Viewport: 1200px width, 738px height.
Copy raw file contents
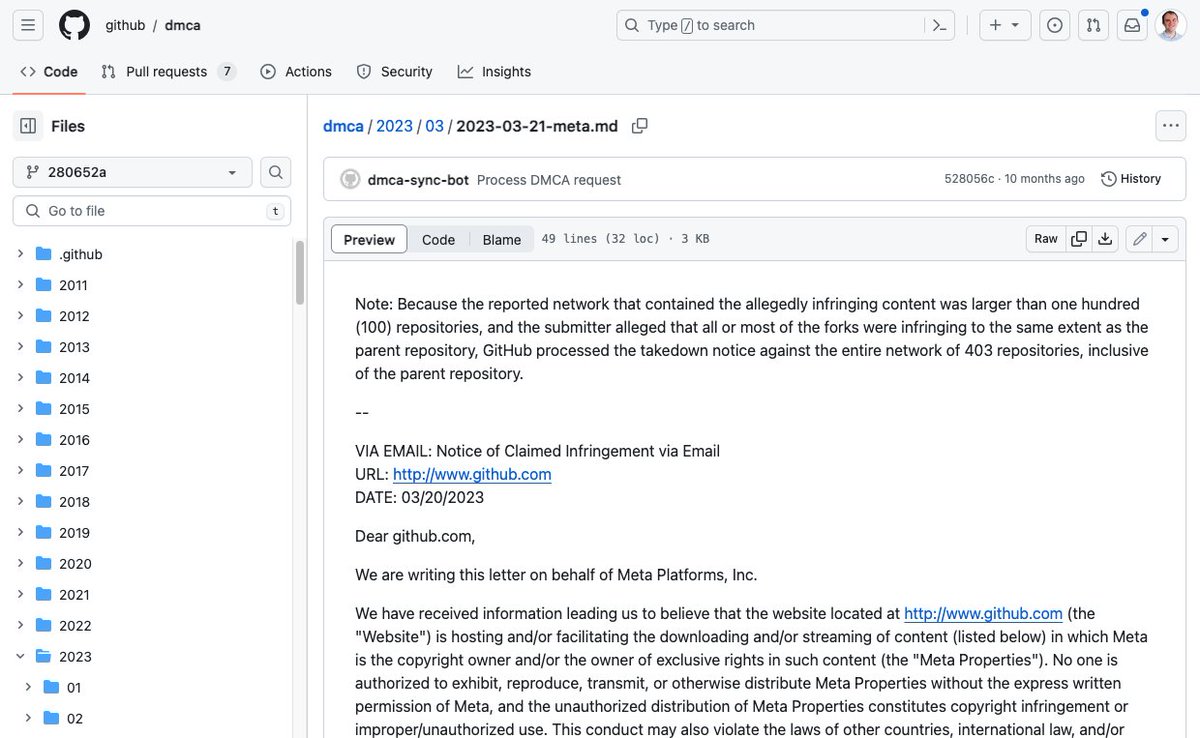coord(1079,239)
